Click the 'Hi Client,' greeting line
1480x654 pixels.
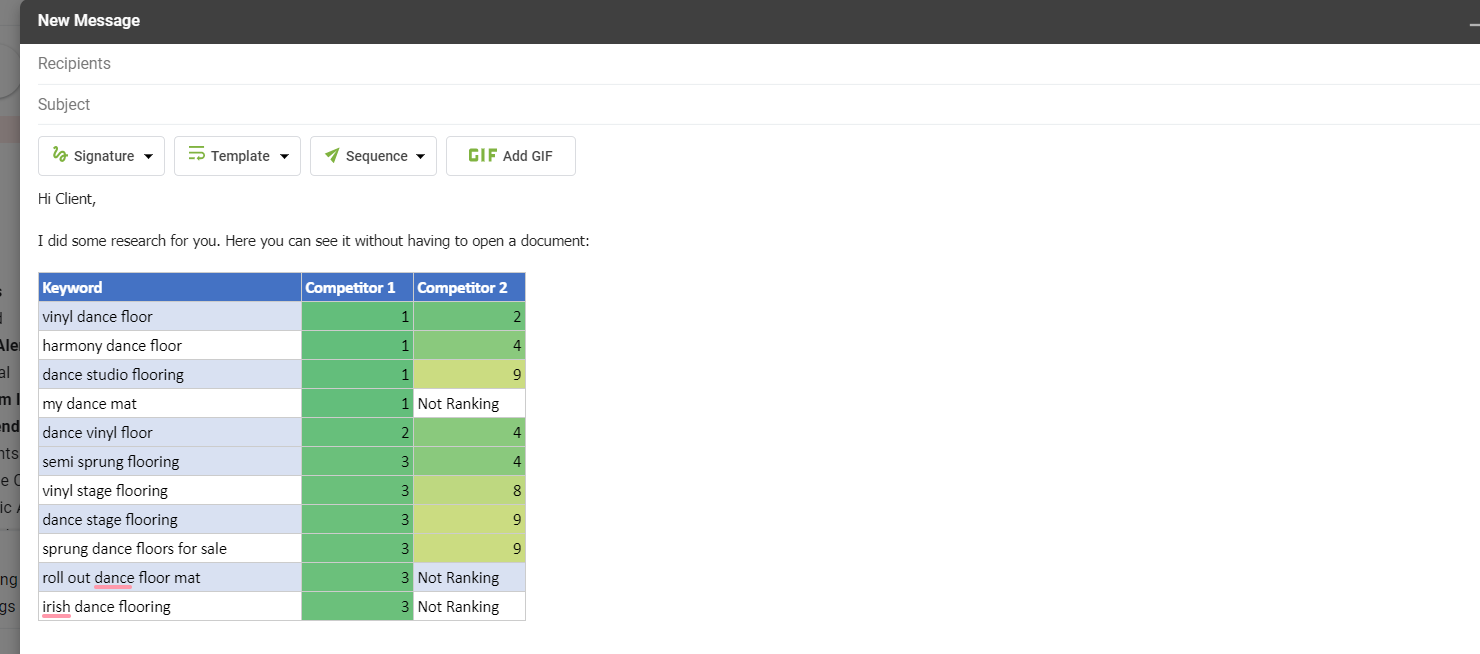click(x=67, y=199)
